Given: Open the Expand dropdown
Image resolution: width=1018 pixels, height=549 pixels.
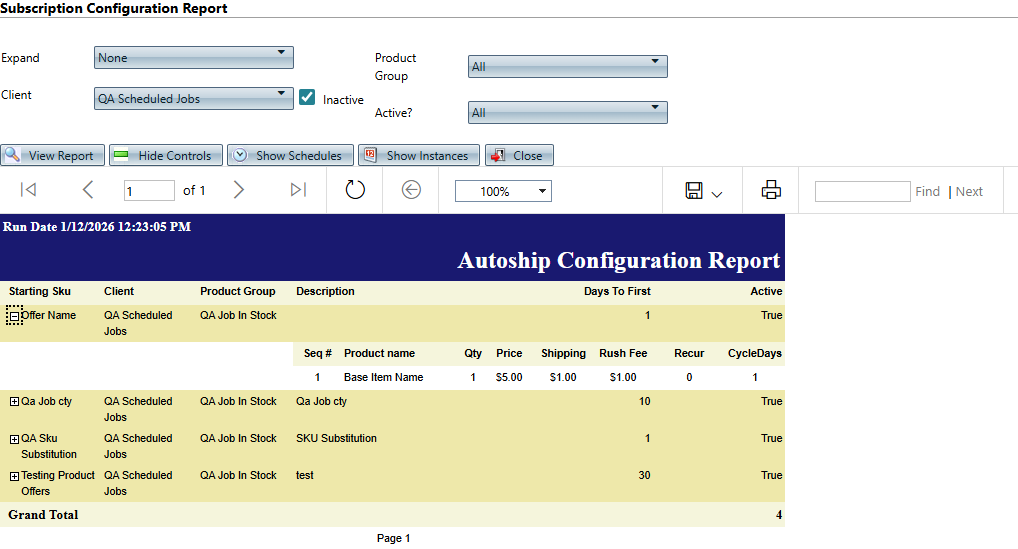Looking at the screenshot, I should [193, 57].
